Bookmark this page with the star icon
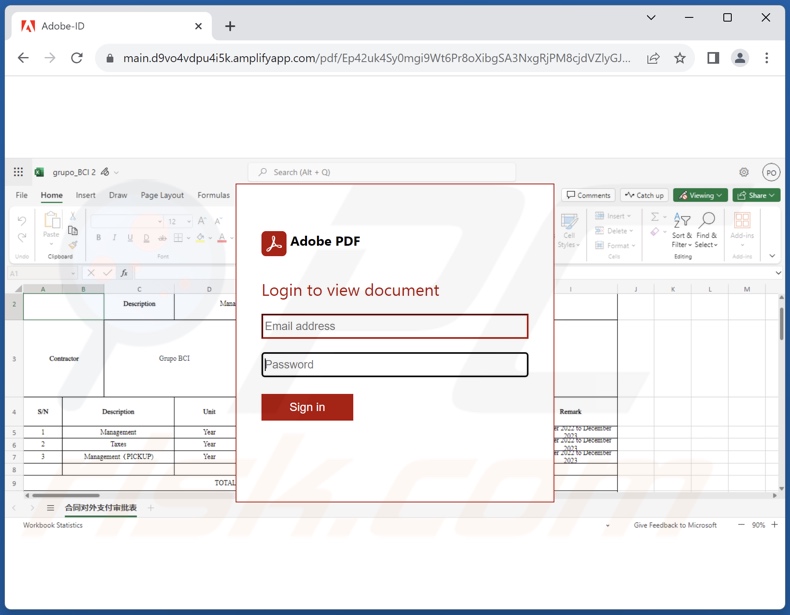Viewport: 790px width, 615px height. pyautogui.click(x=680, y=58)
